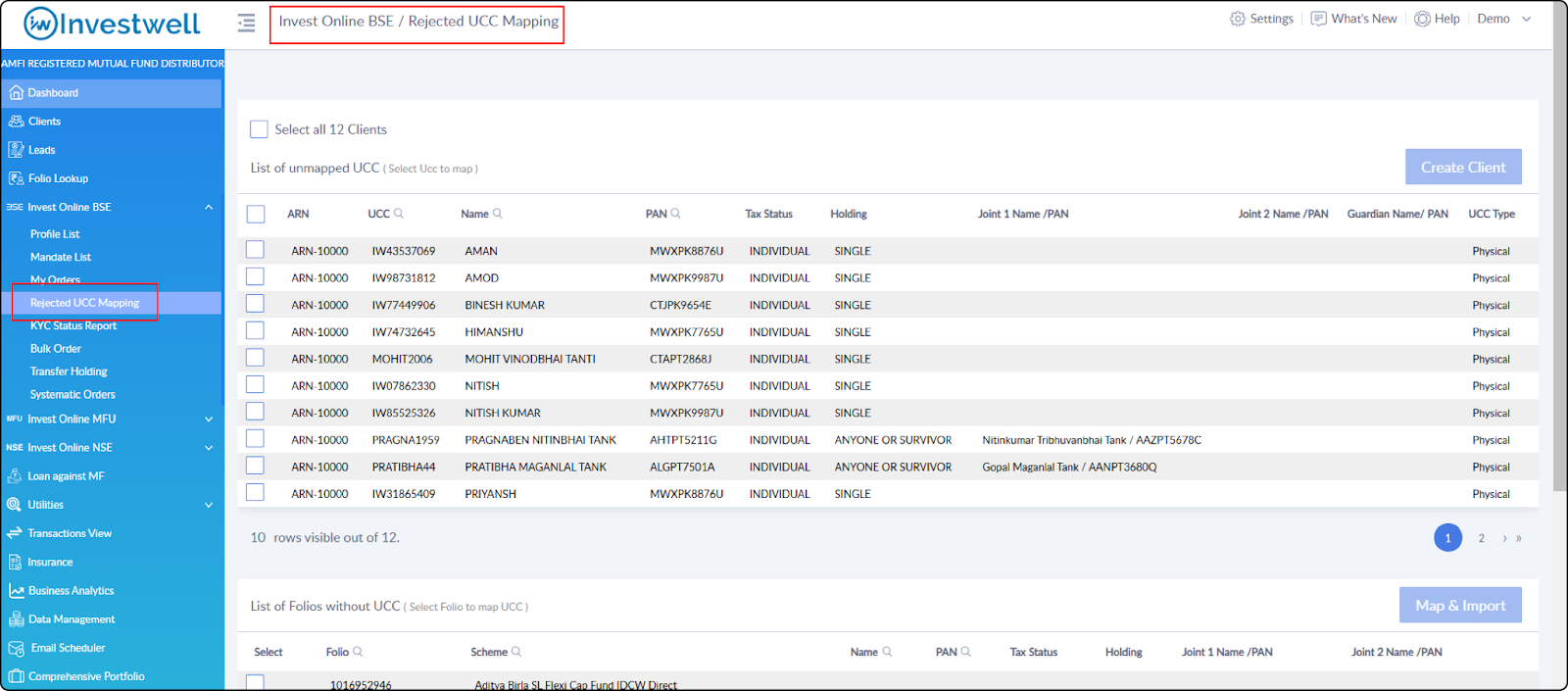The height and width of the screenshot is (691, 1568).
Task: Search by Scheme column magnifier icon
Action: point(516,652)
